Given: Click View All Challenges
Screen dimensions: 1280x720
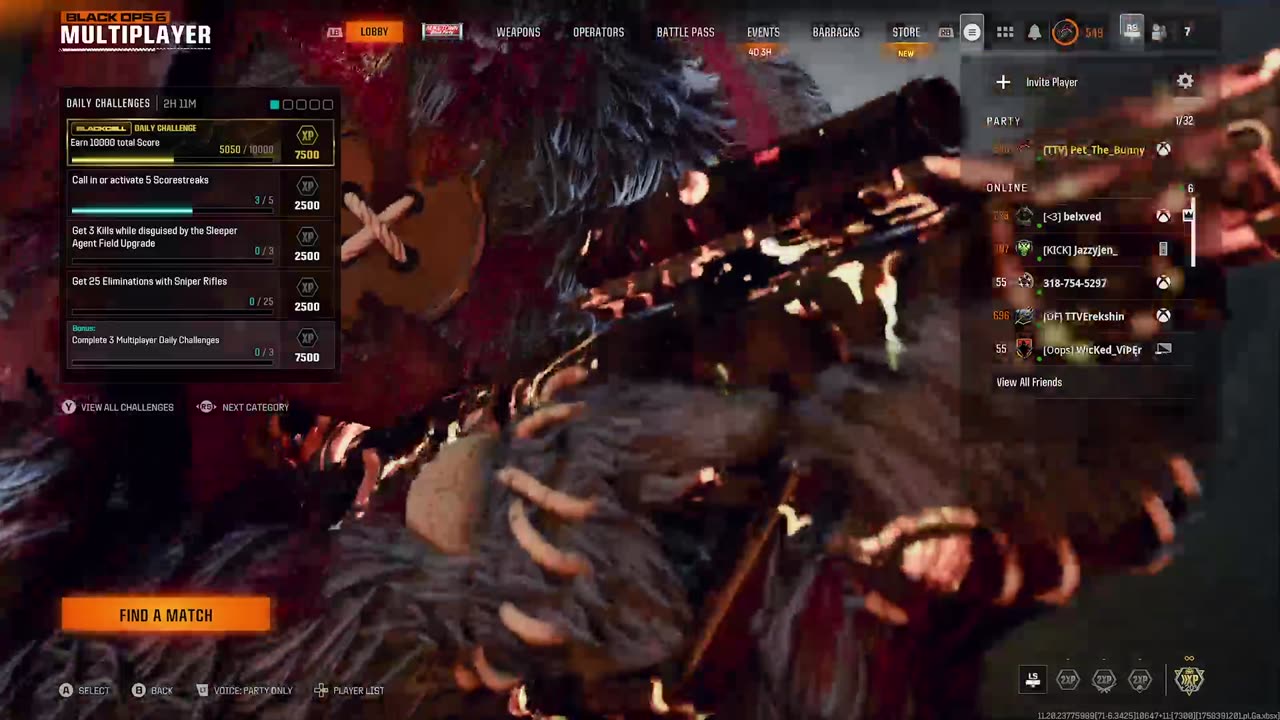Looking at the screenshot, I should (x=117, y=407).
